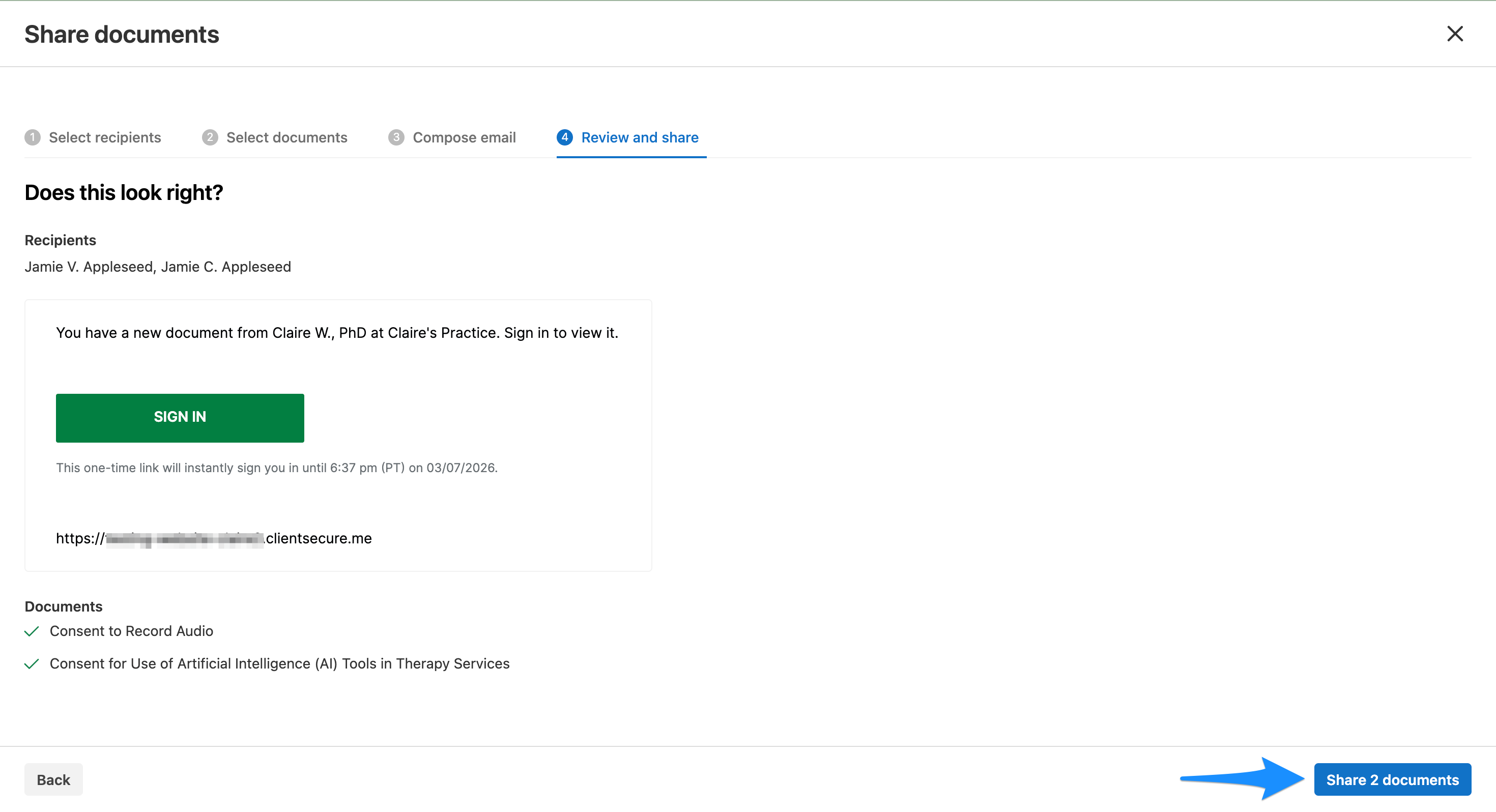1496x812 pixels.
Task: Select the Consent to Record Audio document text
Action: click(131, 631)
